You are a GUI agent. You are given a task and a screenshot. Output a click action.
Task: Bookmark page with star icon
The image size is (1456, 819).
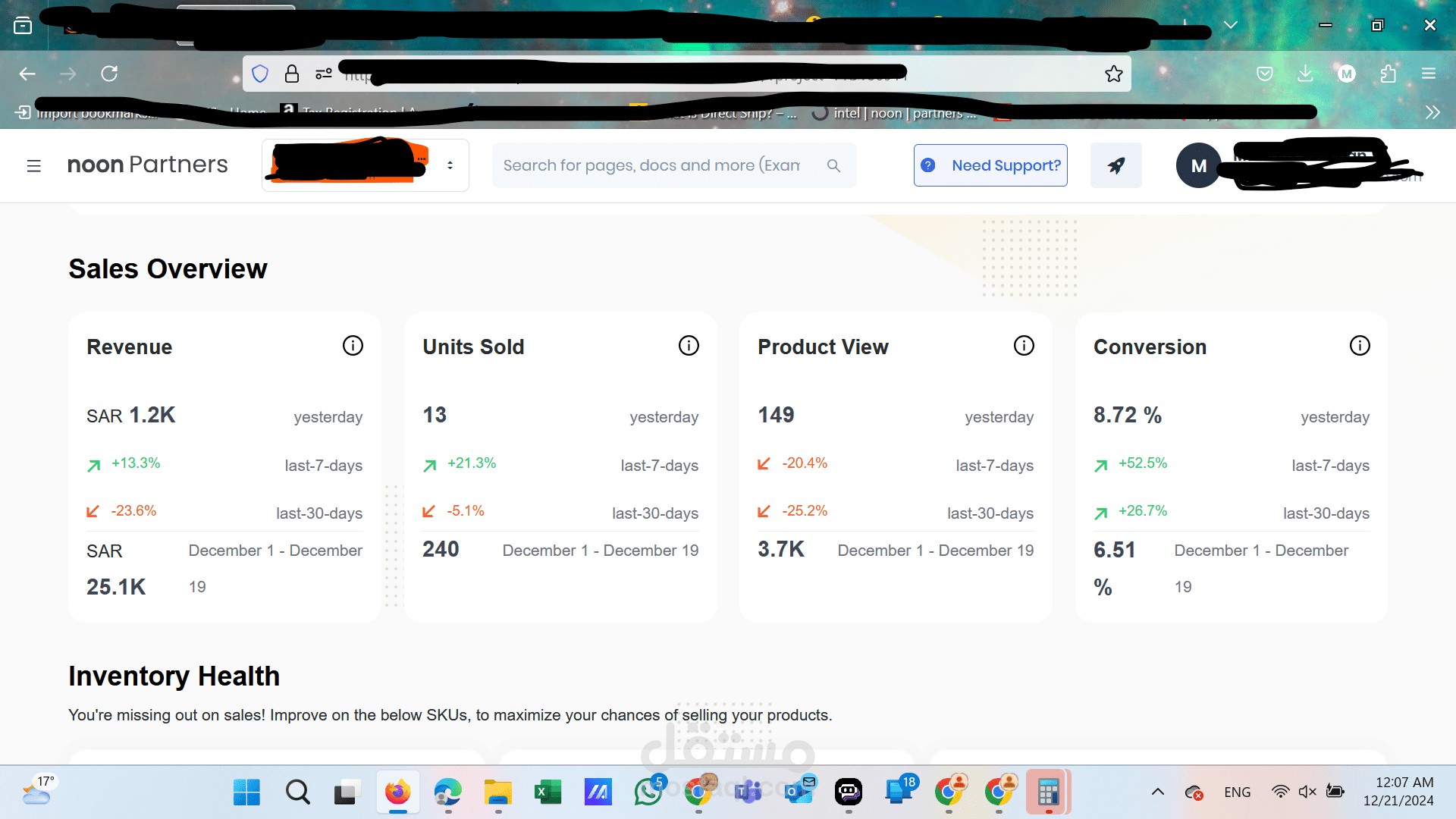tap(1113, 74)
